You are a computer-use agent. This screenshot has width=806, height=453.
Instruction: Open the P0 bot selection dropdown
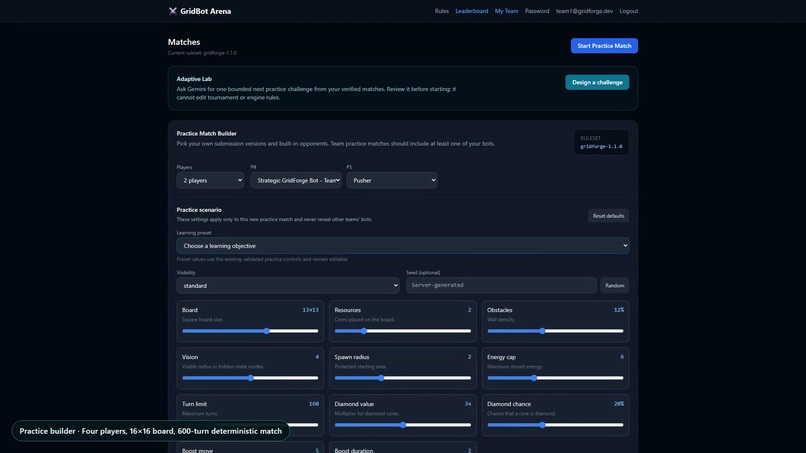[x=296, y=180]
